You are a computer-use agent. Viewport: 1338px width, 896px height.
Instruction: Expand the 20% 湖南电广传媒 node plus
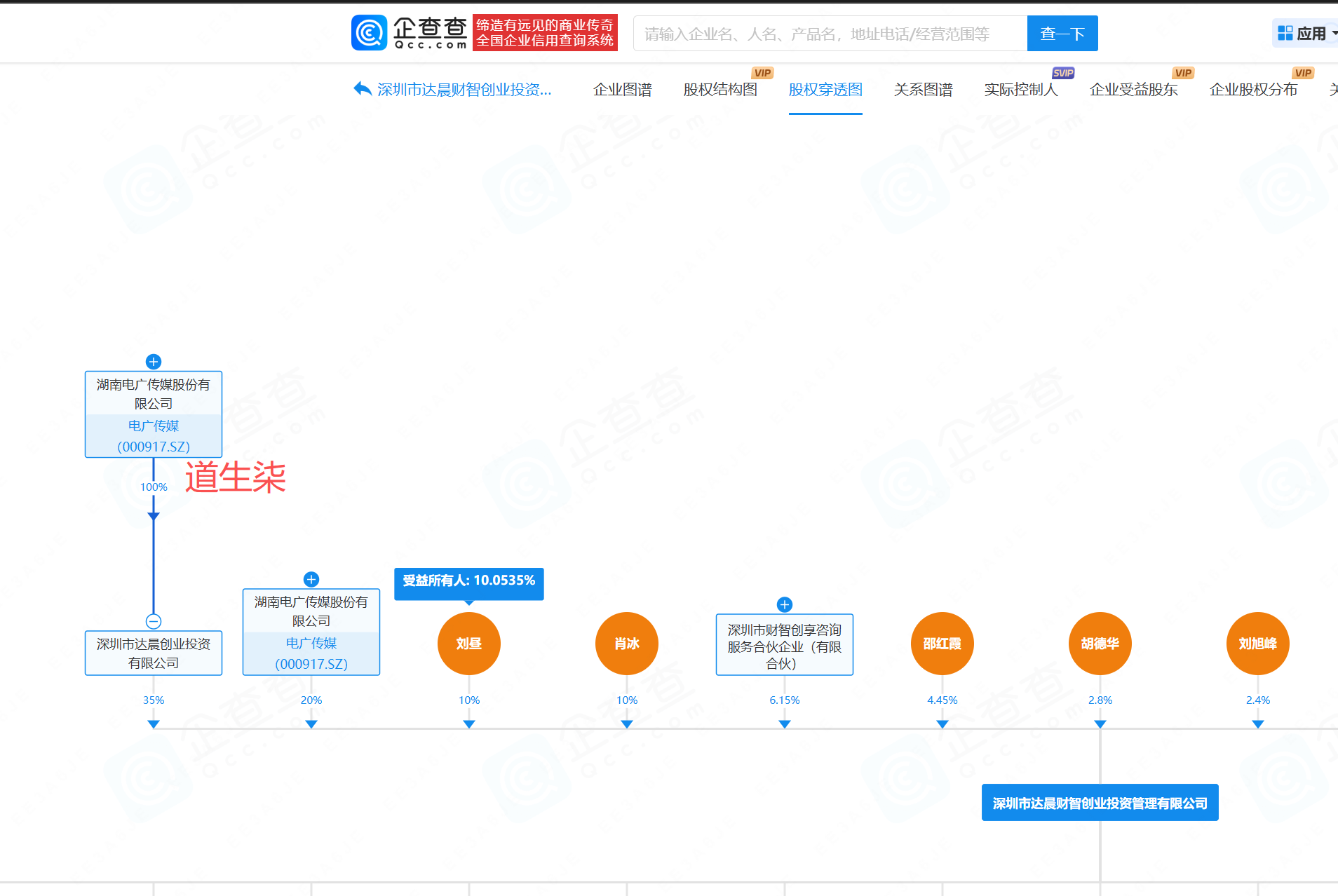click(311, 579)
